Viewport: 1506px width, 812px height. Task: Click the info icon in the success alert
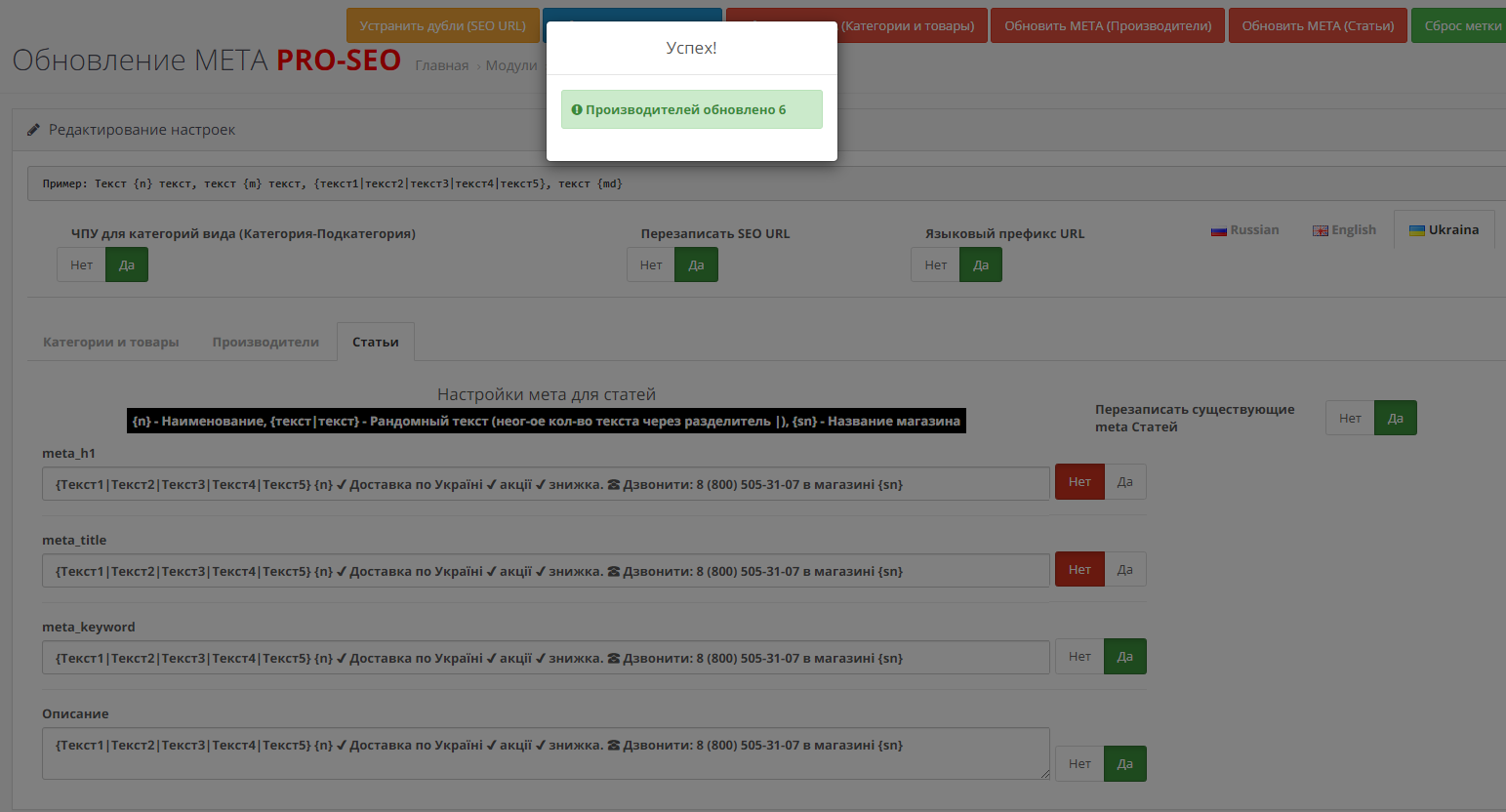(x=576, y=110)
